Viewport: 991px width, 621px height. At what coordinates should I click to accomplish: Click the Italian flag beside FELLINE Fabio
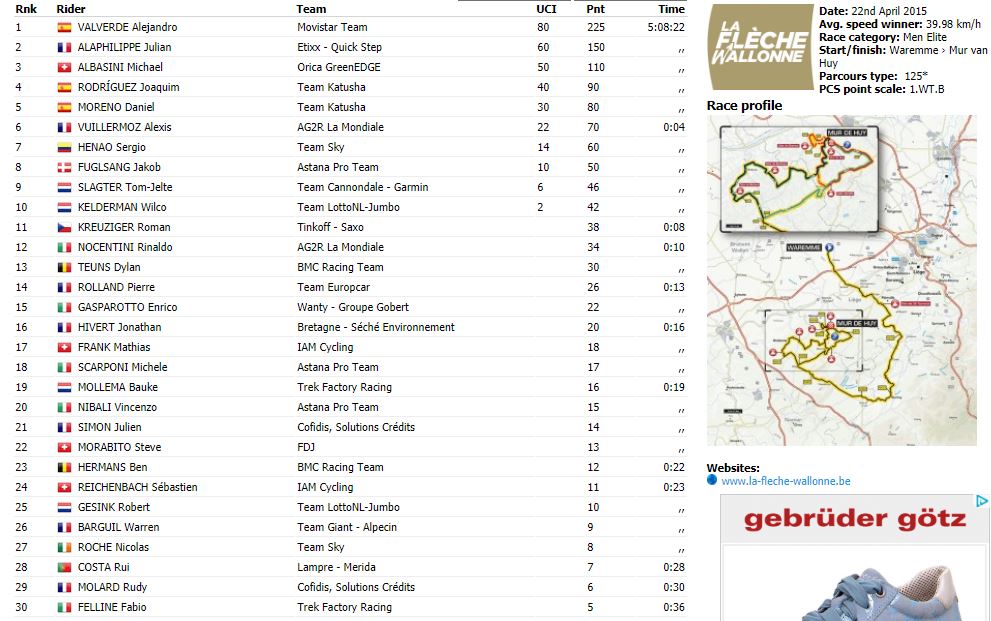point(64,608)
